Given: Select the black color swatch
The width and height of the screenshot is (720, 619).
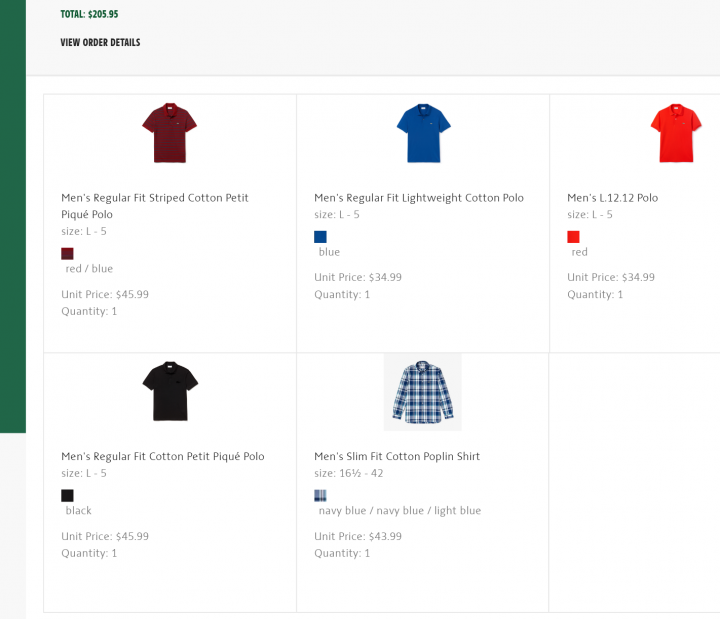Looking at the screenshot, I should tap(68, 495).
